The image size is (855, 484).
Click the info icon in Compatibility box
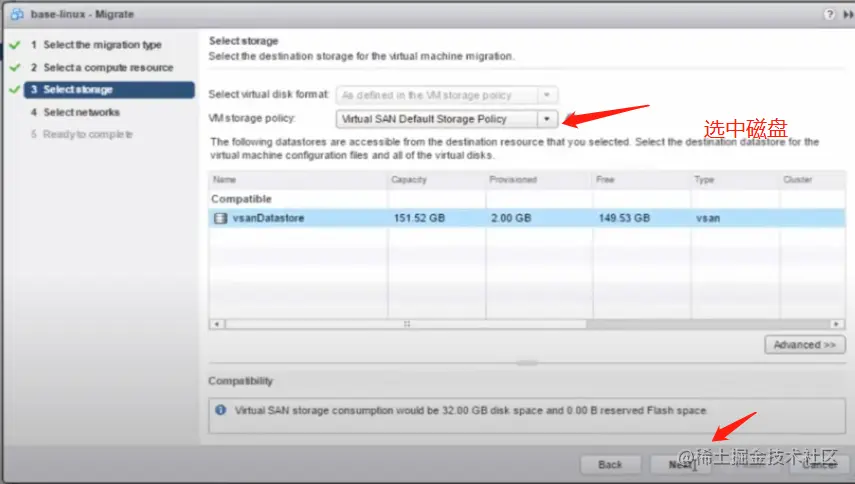pos(220,410)
